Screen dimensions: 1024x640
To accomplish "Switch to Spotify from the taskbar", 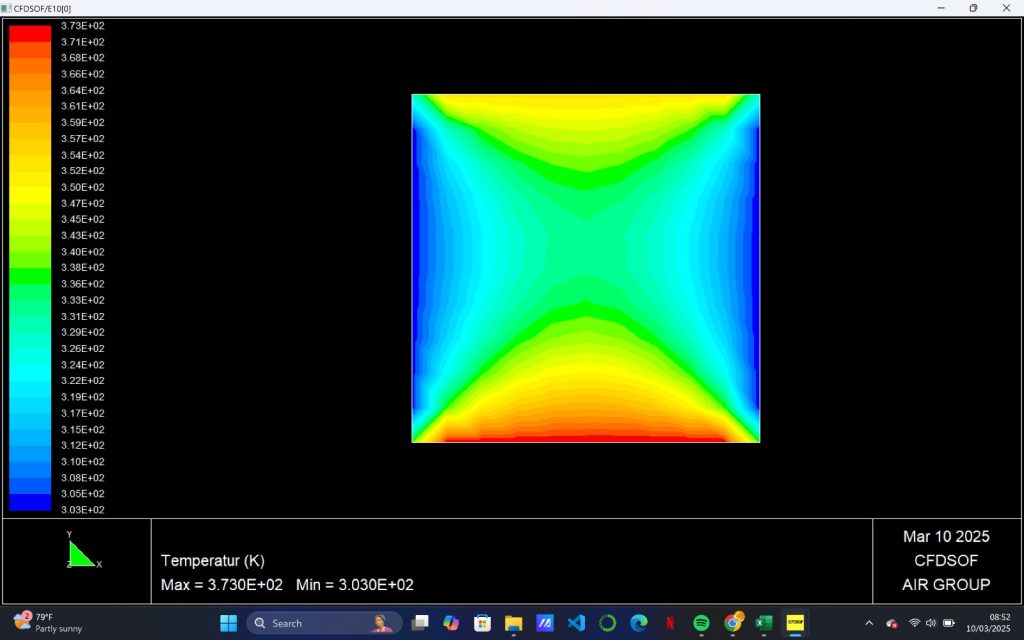I will (701, 623).
